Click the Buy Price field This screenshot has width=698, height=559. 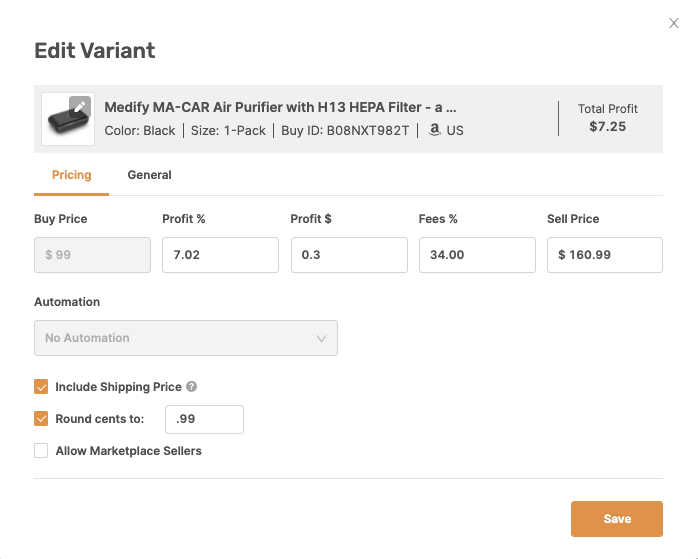point(92,255)
